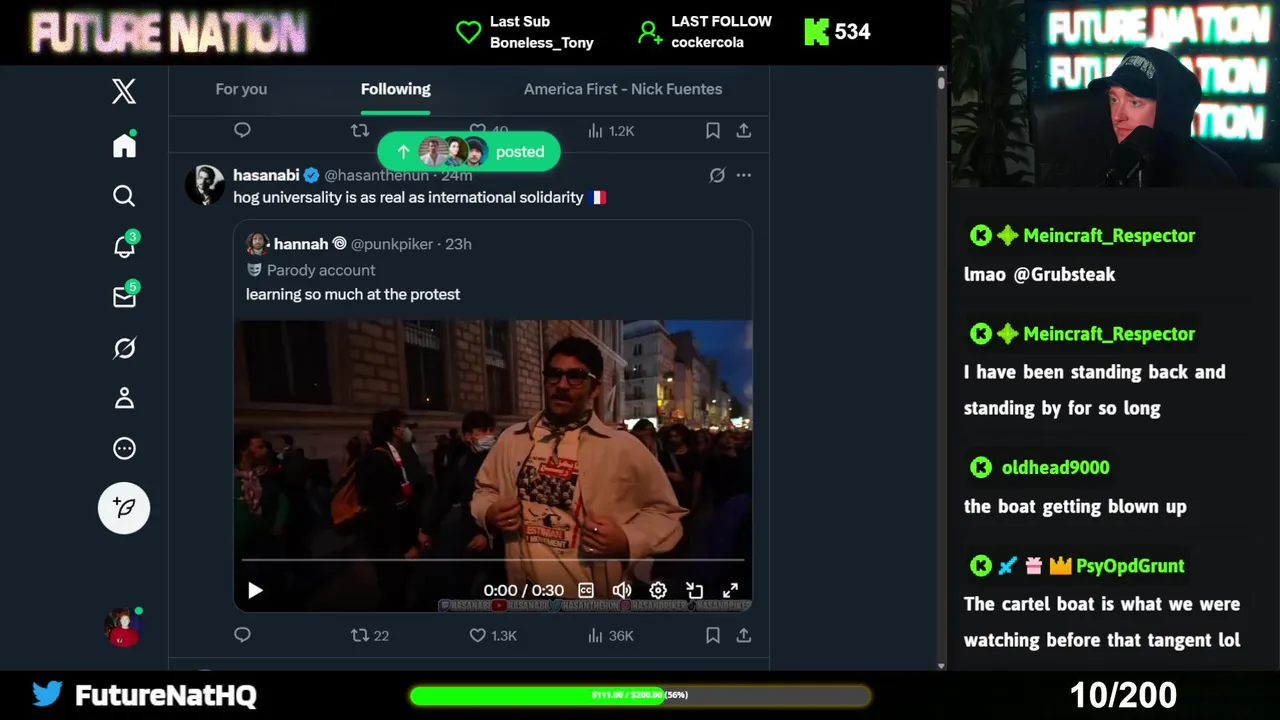The image size is (1280, 720).
Task: Click chat username PsyOpdGrunt
Action: click(1130, 566)
